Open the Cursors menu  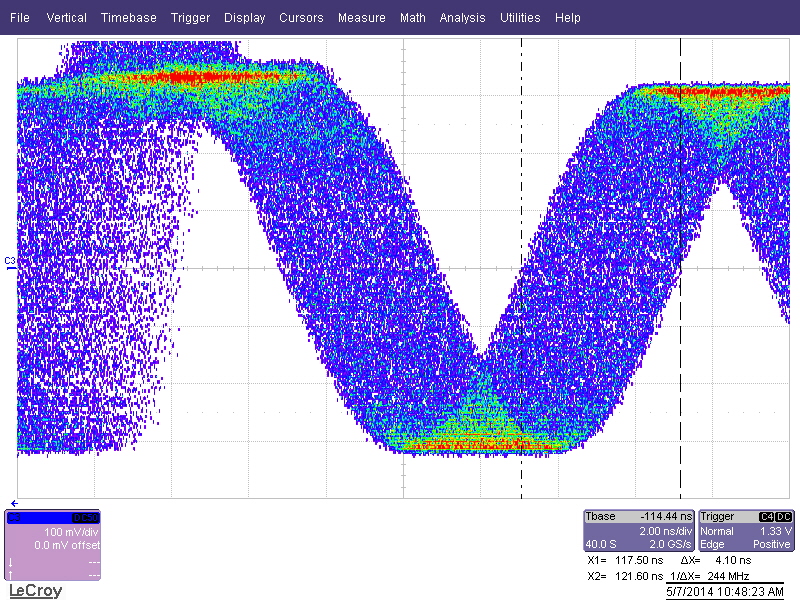click(301, 18)
